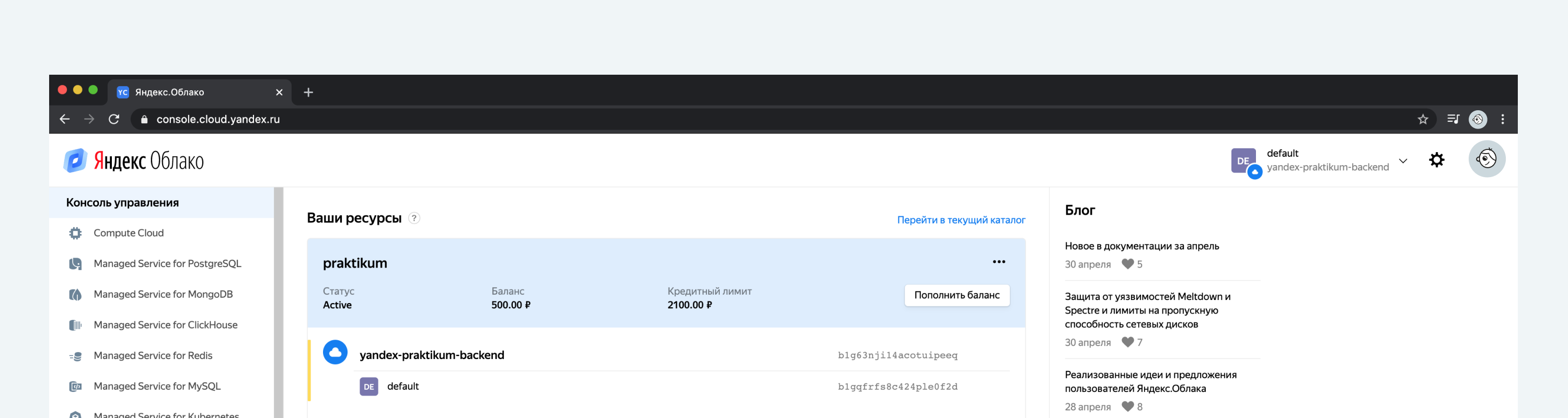Click the browser profile avatar in toolbar

point(1478,119)
